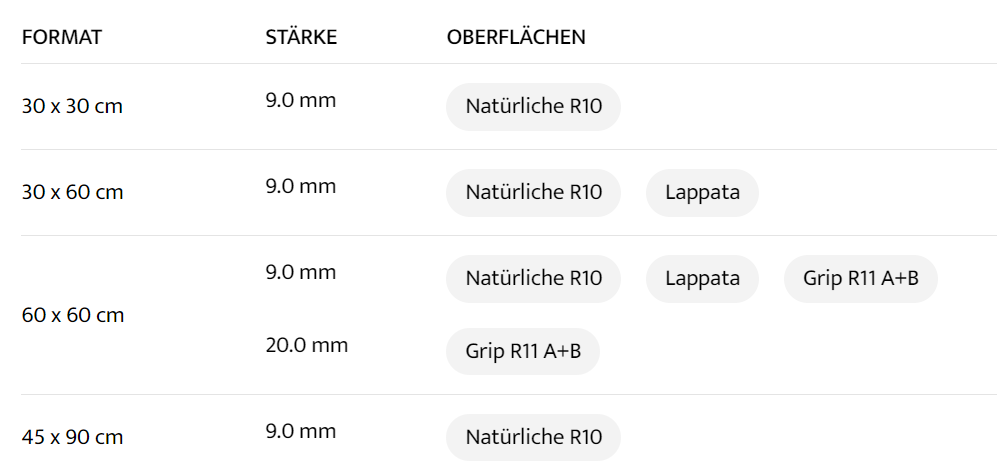Click Natürliche R10 chip for 45 x 90 cm

[x=533, y=437]
